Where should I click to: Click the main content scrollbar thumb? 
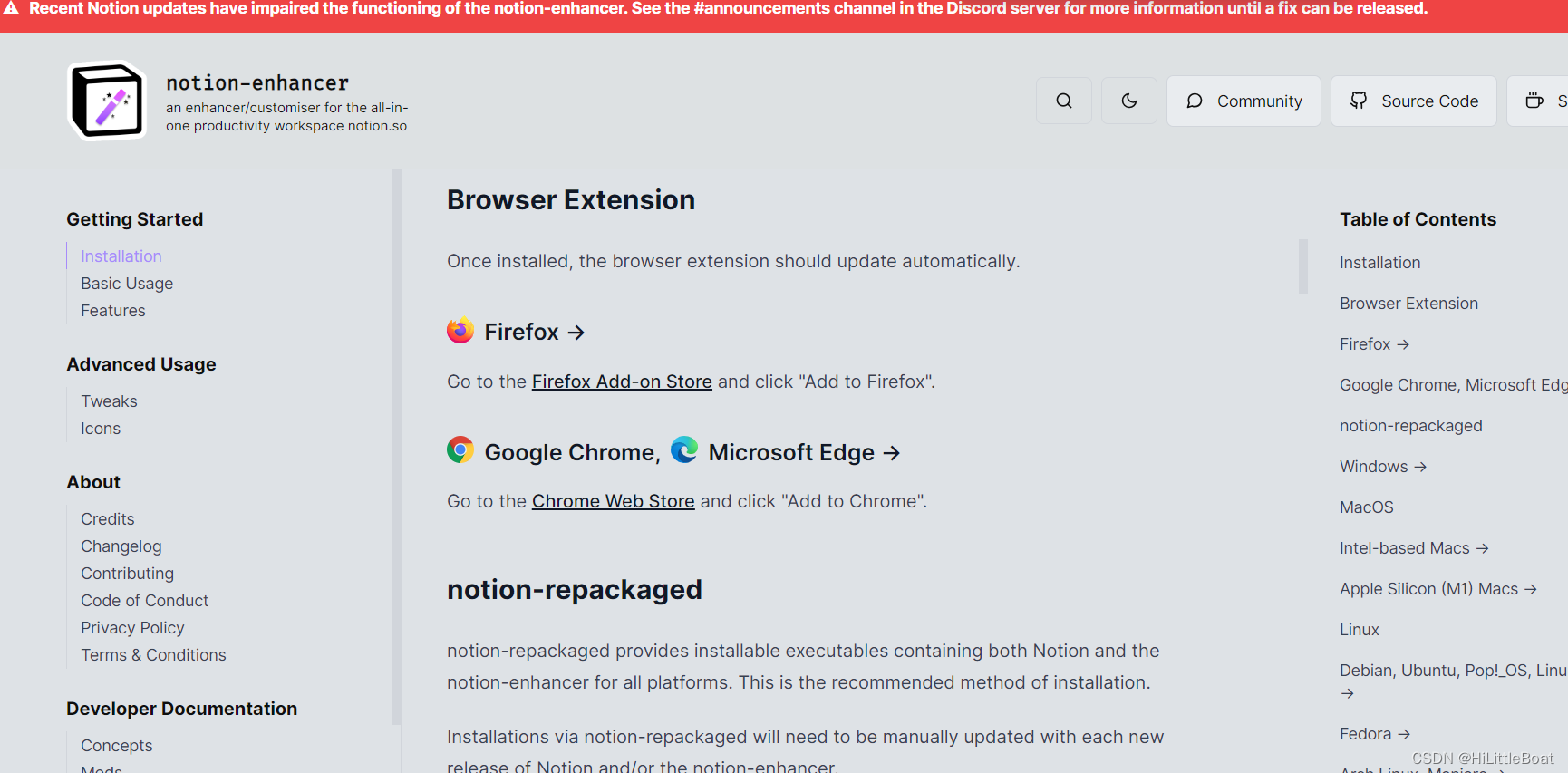tap(1303, 266)
